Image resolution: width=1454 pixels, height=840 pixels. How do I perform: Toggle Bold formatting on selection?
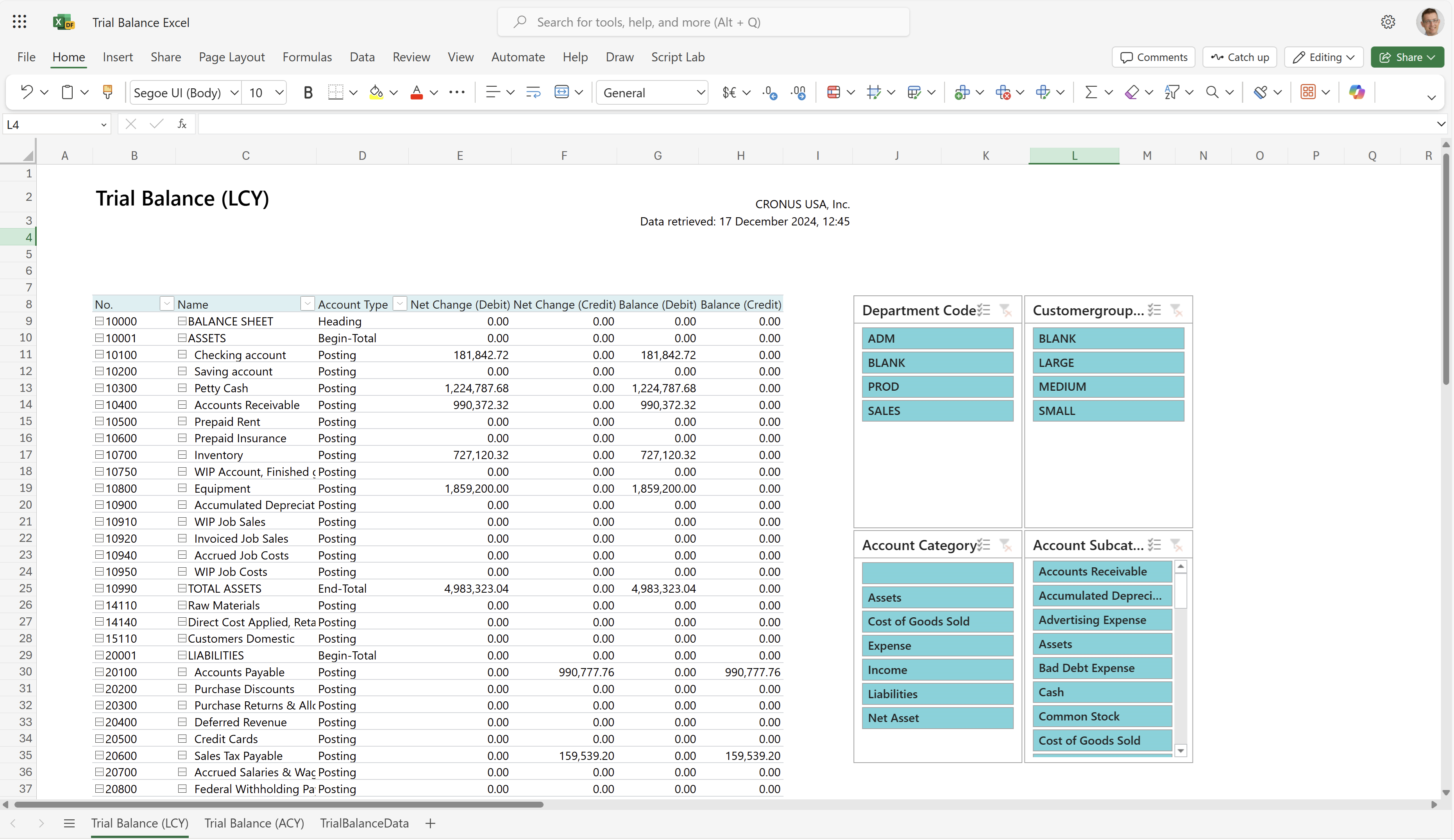[308, 92]
